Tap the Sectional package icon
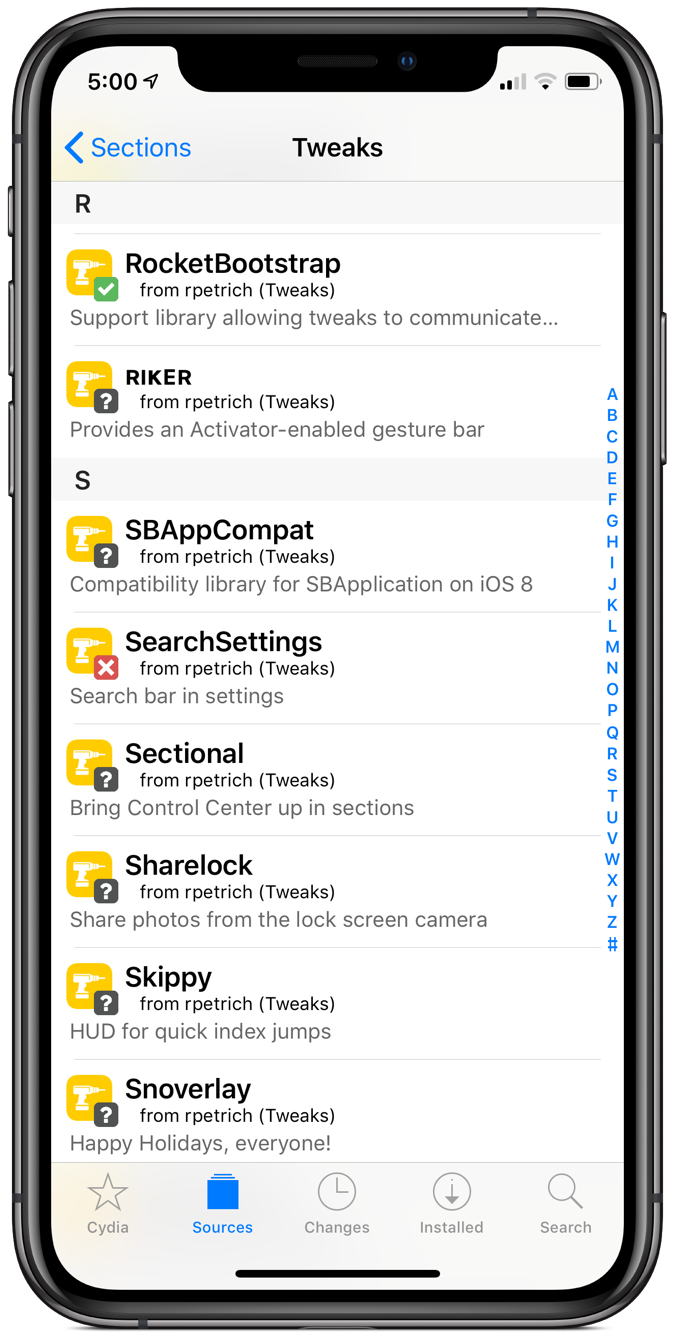Image resolution: width=675 pixels, height=1336 pixels. pos(93,765)
